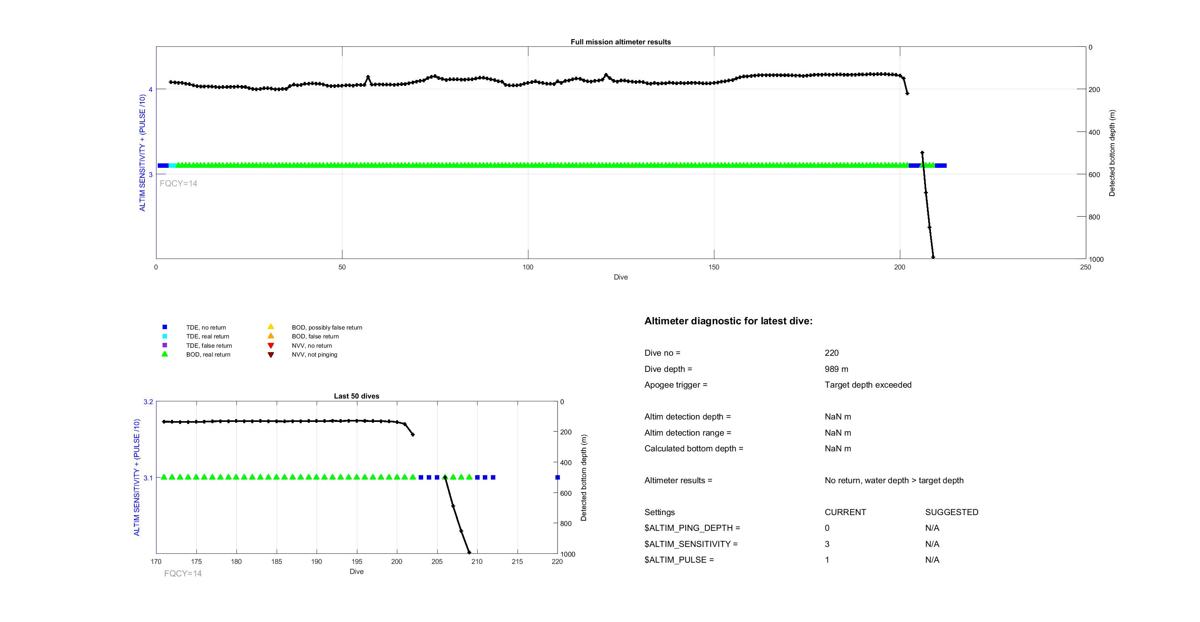Click the suggested N/A for $ALTIM_PING_DEPTH
The width and height of the screenshot is (1200, 622).
point(933,528)
